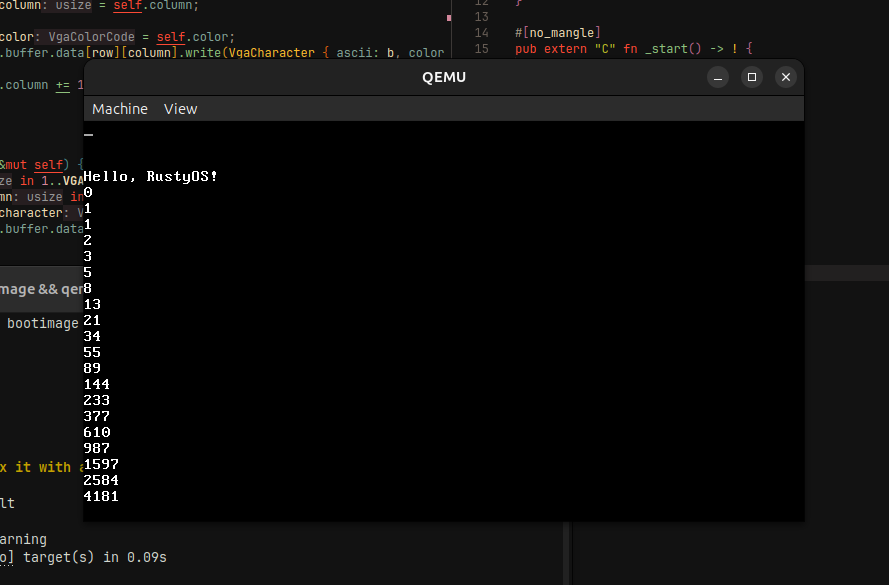
Task: Click the 'bootimage' text in terminal
Action: pos(43,324)
